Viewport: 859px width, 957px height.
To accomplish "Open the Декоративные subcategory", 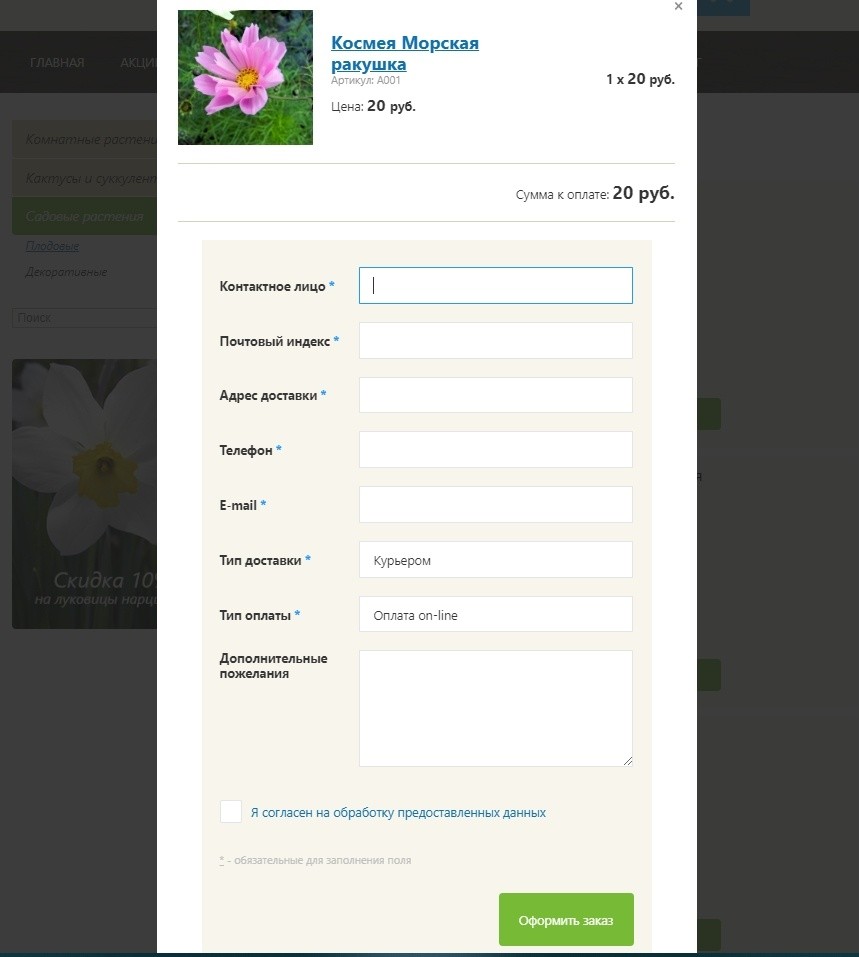I will [67, 272].
